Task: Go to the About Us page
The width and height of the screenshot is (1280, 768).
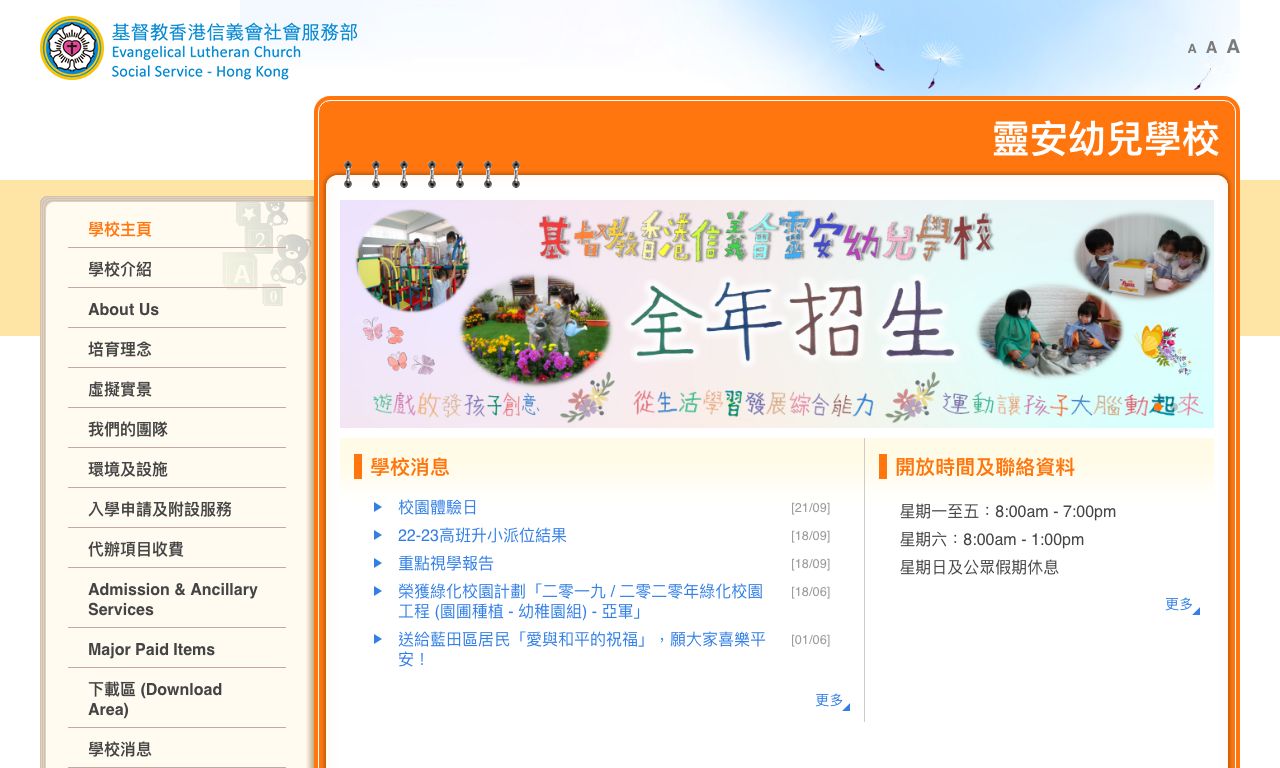Action: [x=123, y=309]
